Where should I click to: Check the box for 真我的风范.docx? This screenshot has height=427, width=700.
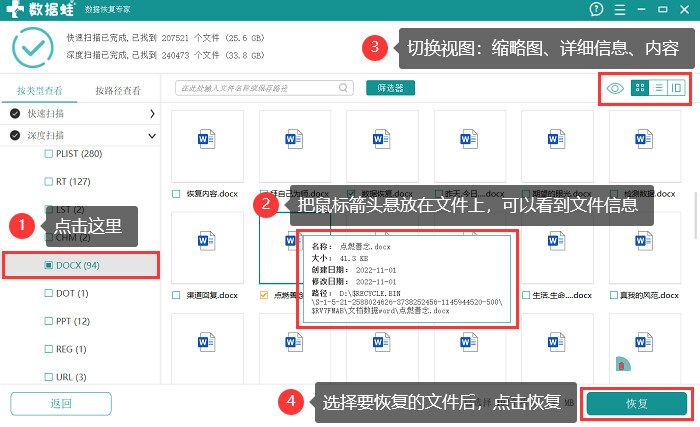click(x=614, y=295)
